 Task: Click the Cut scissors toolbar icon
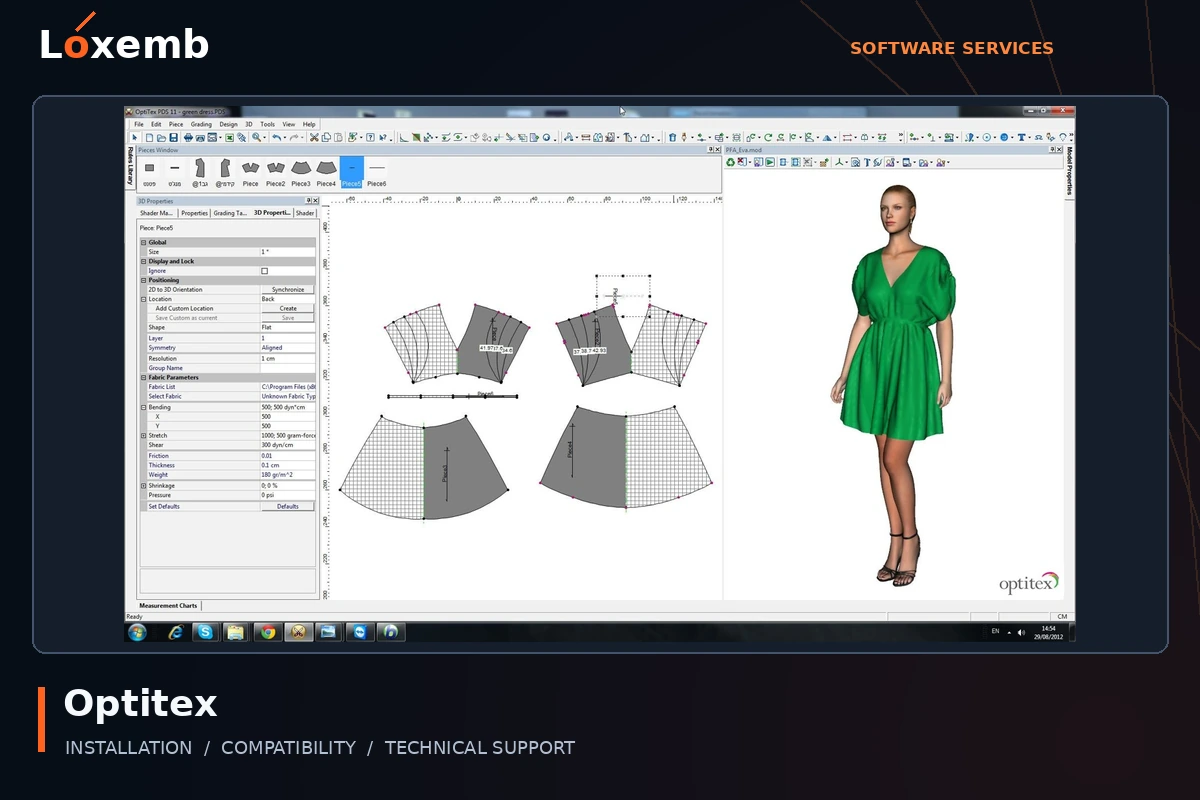coord(314,137)
